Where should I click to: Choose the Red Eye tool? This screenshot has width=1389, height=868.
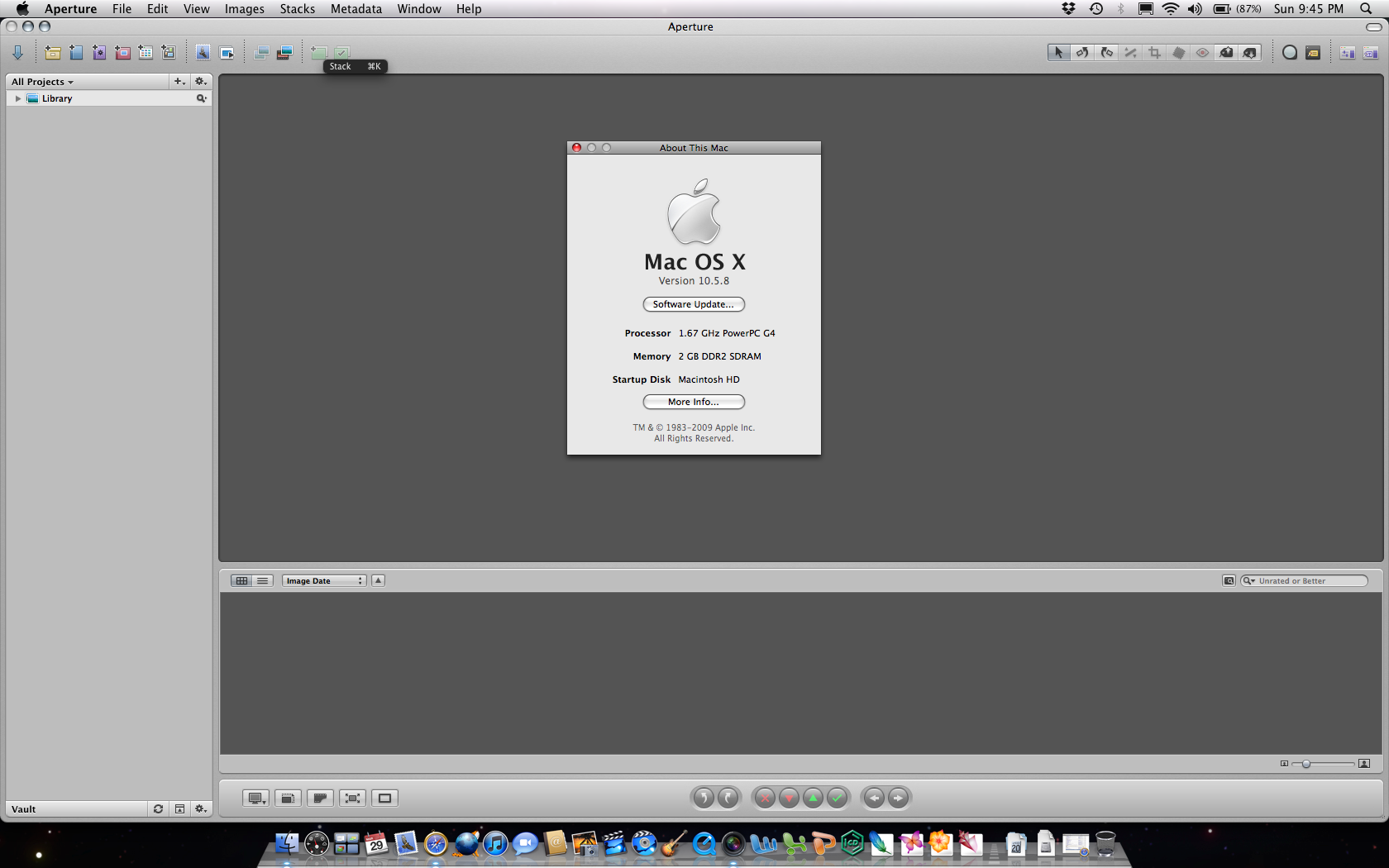click(x=1202, y=53)
